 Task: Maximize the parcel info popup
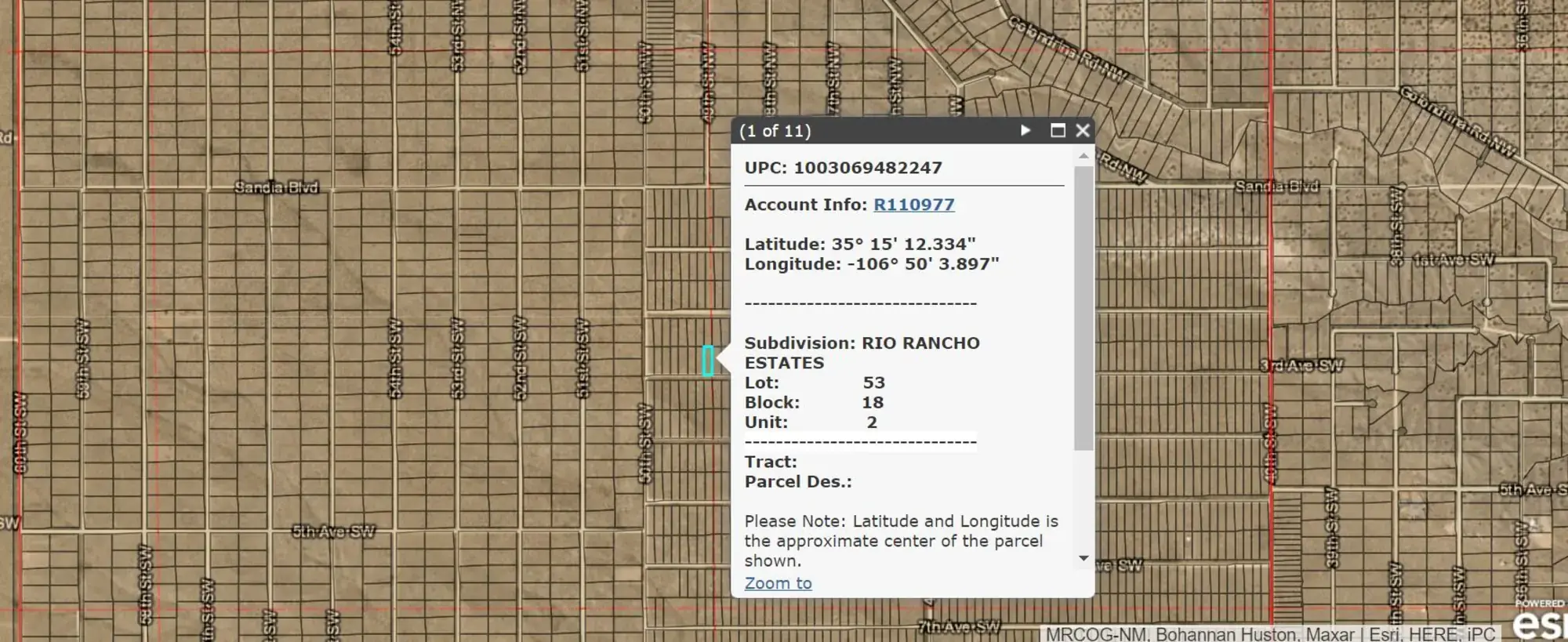tap(1058, 130)
